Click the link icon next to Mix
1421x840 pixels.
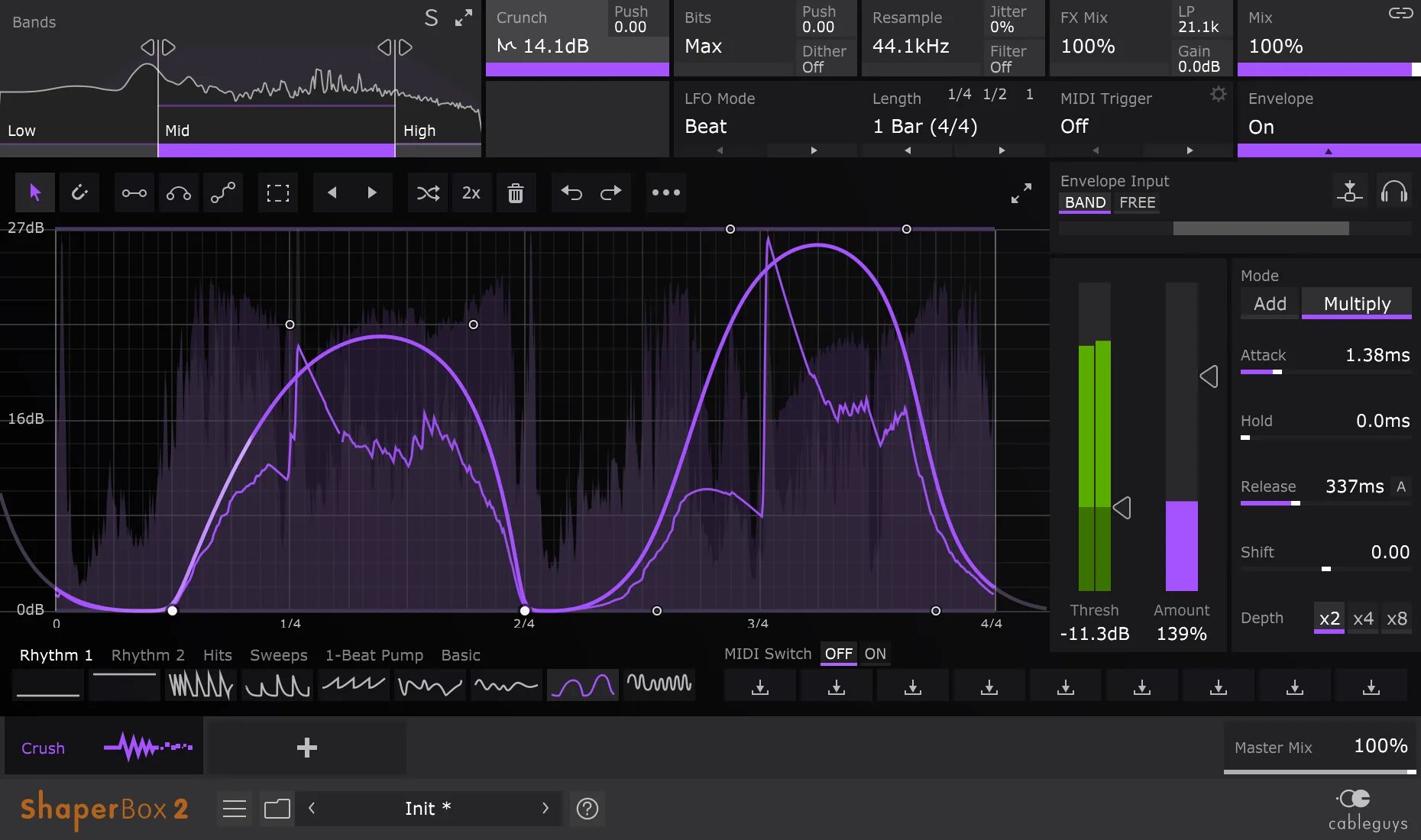[x=1400, y=13]
